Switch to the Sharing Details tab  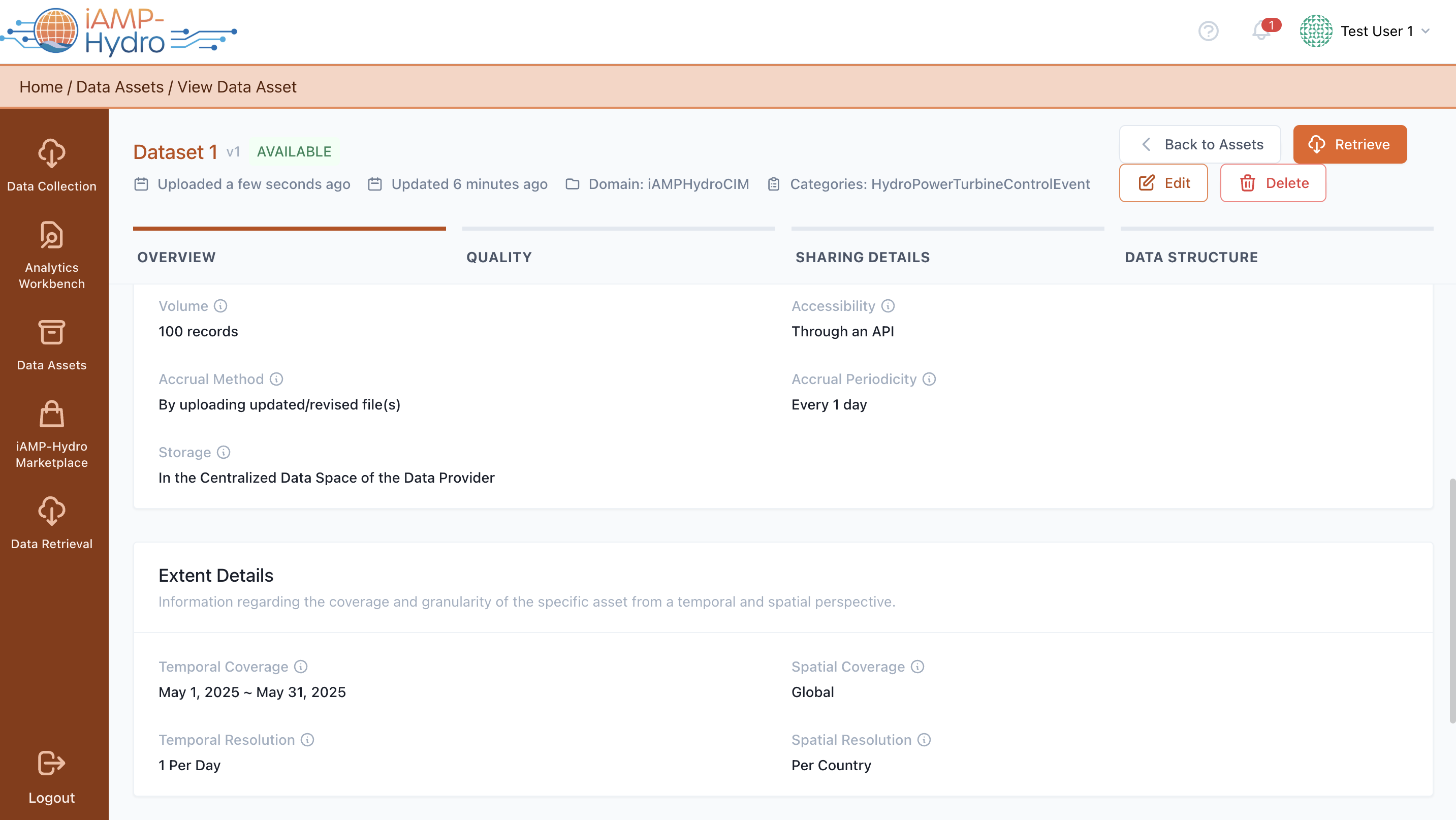point(862,257)
